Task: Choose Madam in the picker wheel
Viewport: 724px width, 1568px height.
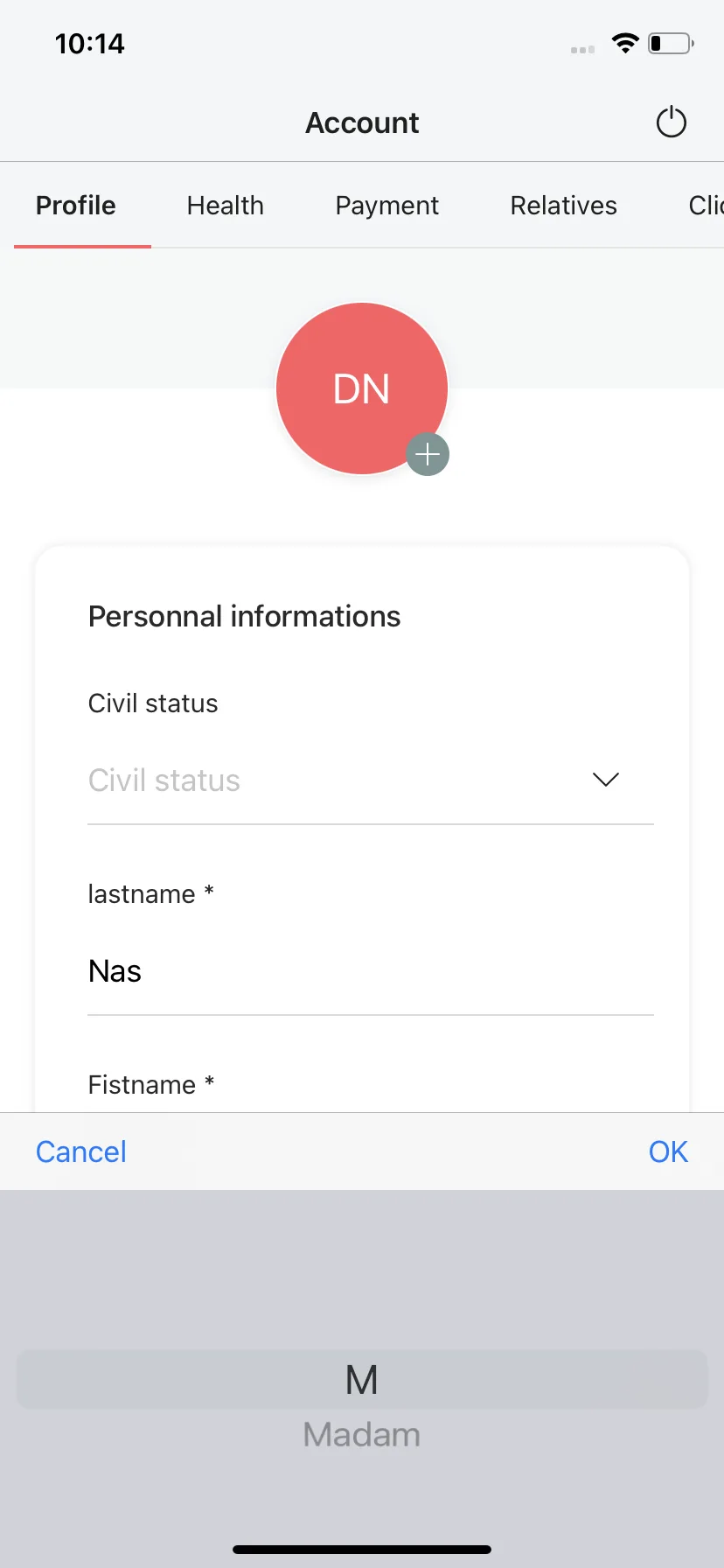Action: (x=362, y=1435)
